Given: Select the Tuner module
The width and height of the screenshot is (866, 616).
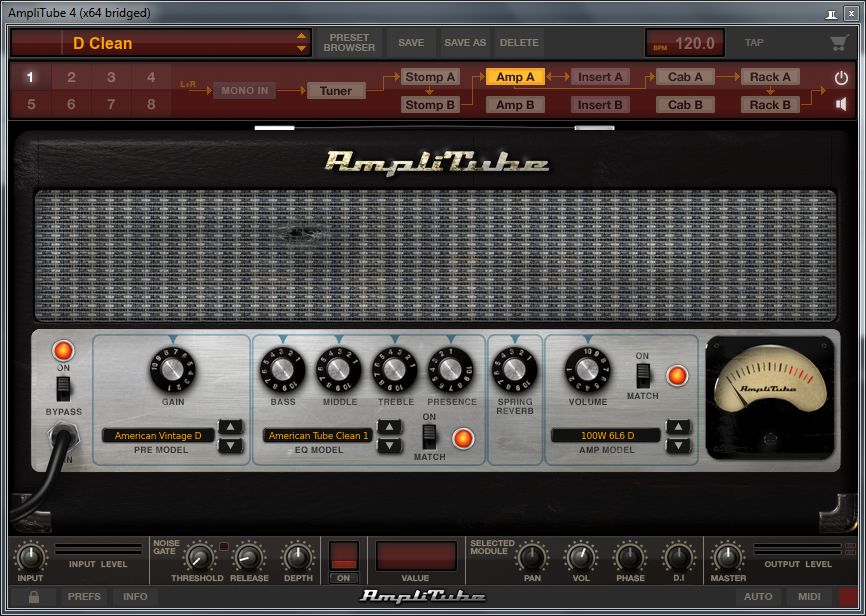Looking at the screenshot, I should pos(336,91).
